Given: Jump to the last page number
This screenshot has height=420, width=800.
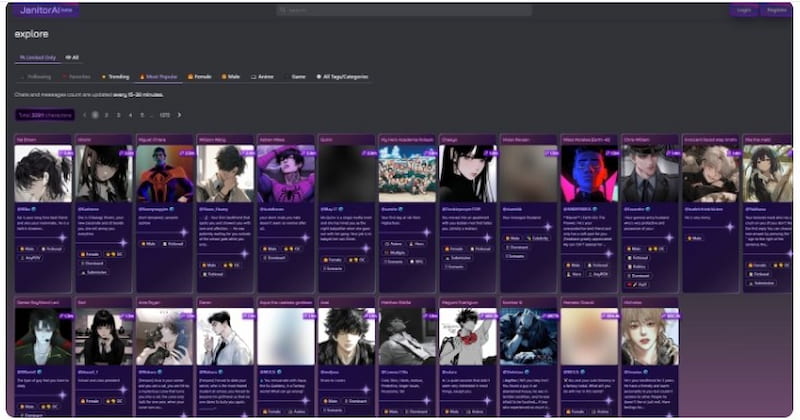Looking at the screenshot, I should [164, 115].
